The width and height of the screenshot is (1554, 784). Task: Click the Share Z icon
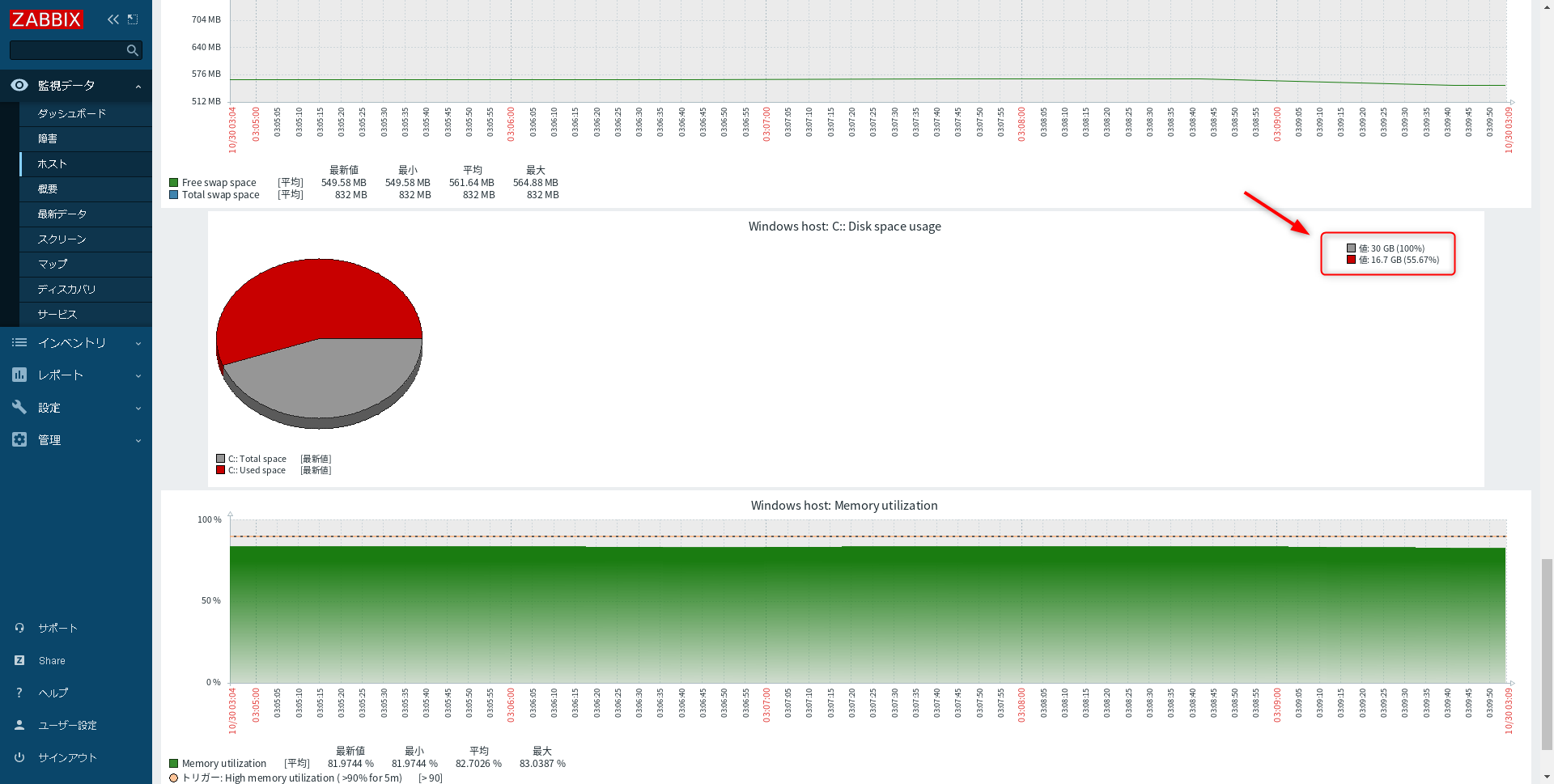click(19, 660)
